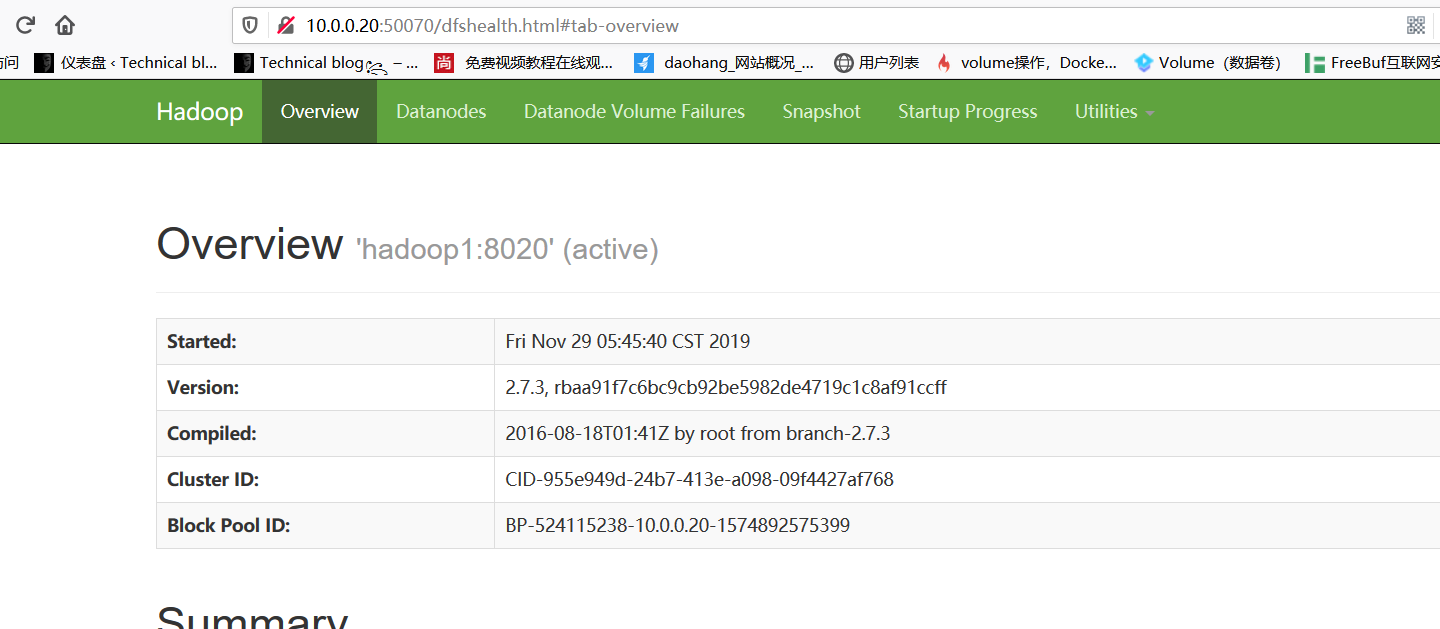Open the Startup Progress tab

pyautogui.click(x=968, y=112)
